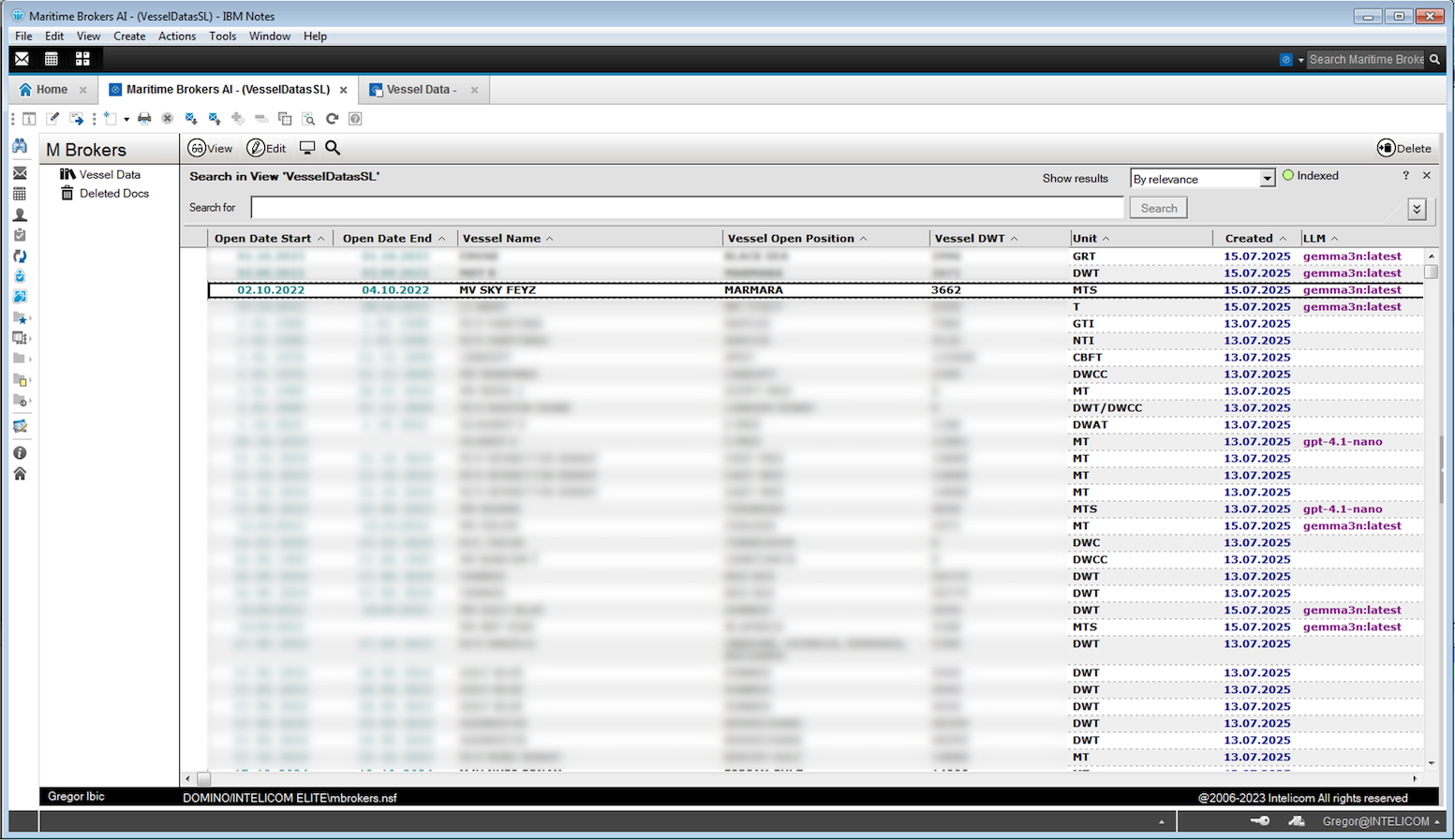Click the Print toolbar icon
Image resolution: width=1455 pixels, height=840 pixels.
click(144, 119)
